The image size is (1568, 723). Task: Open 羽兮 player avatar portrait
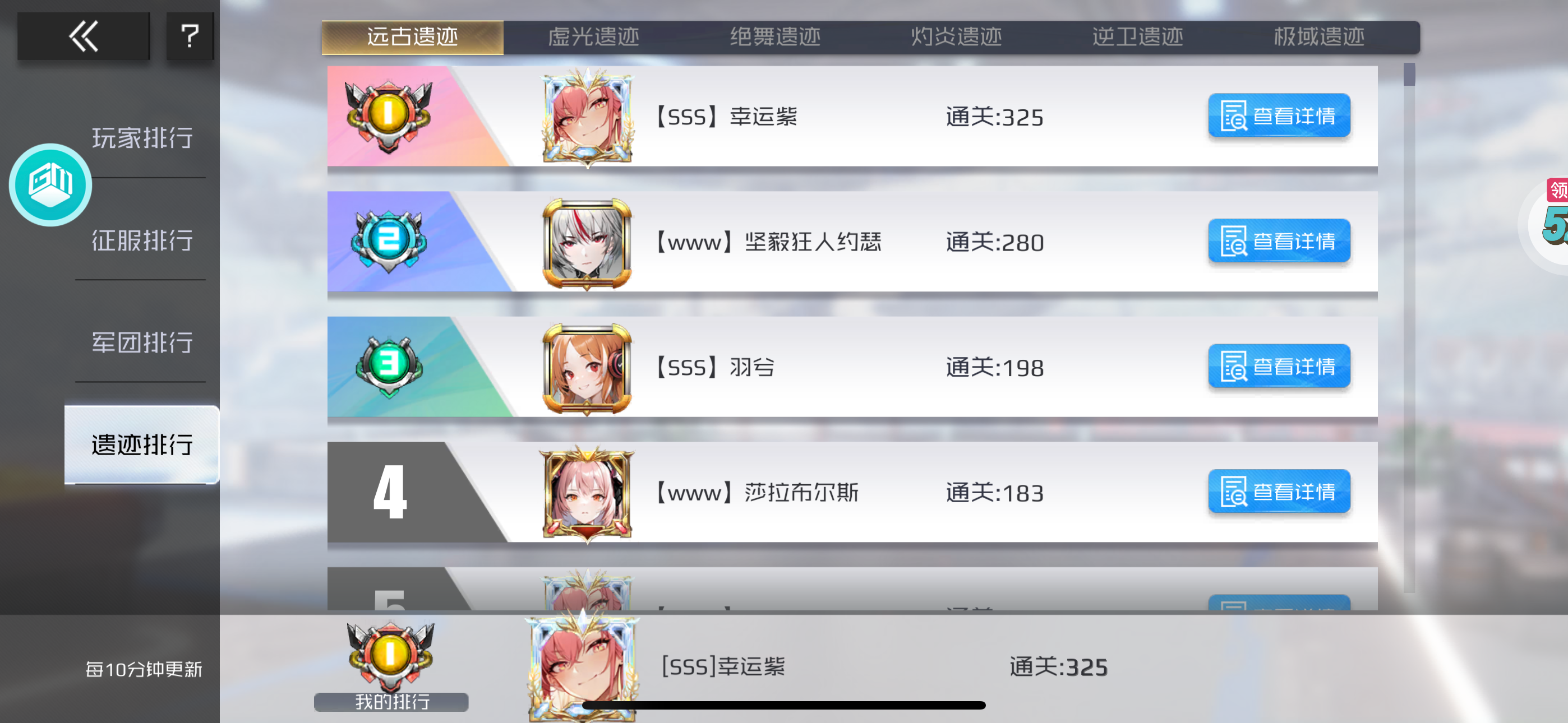[587, 369]
